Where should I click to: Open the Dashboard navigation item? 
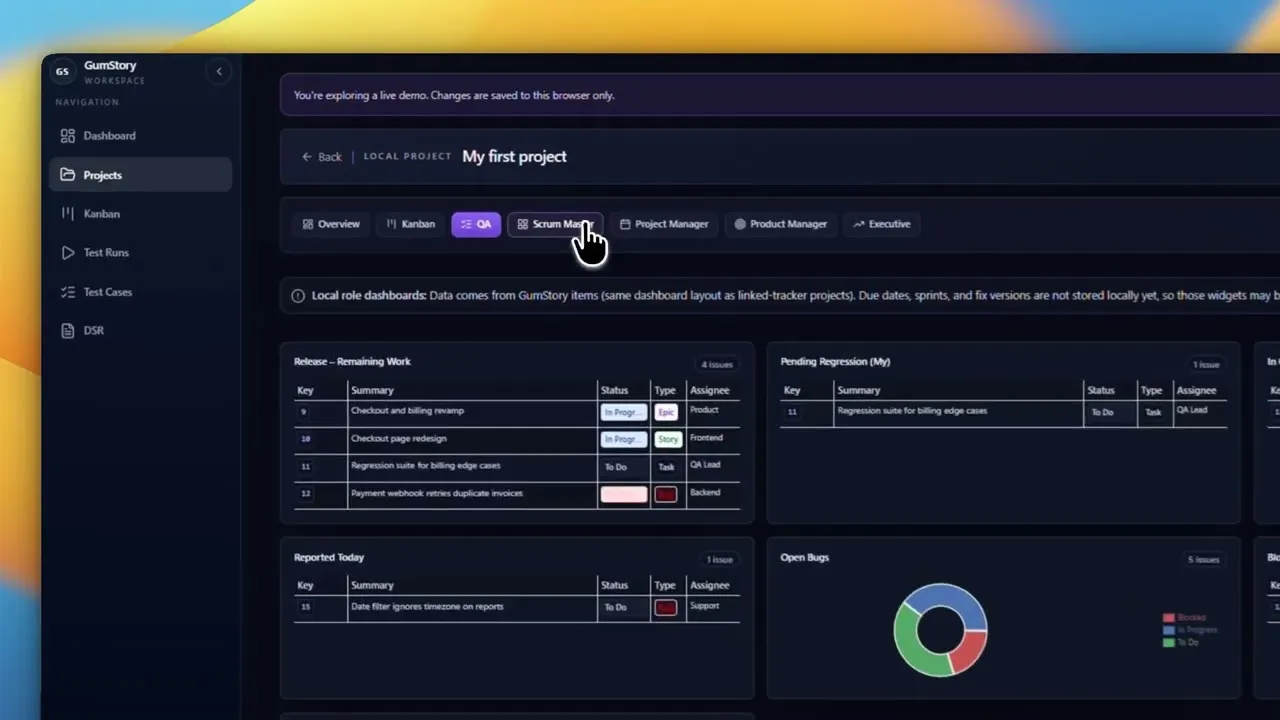140,136
